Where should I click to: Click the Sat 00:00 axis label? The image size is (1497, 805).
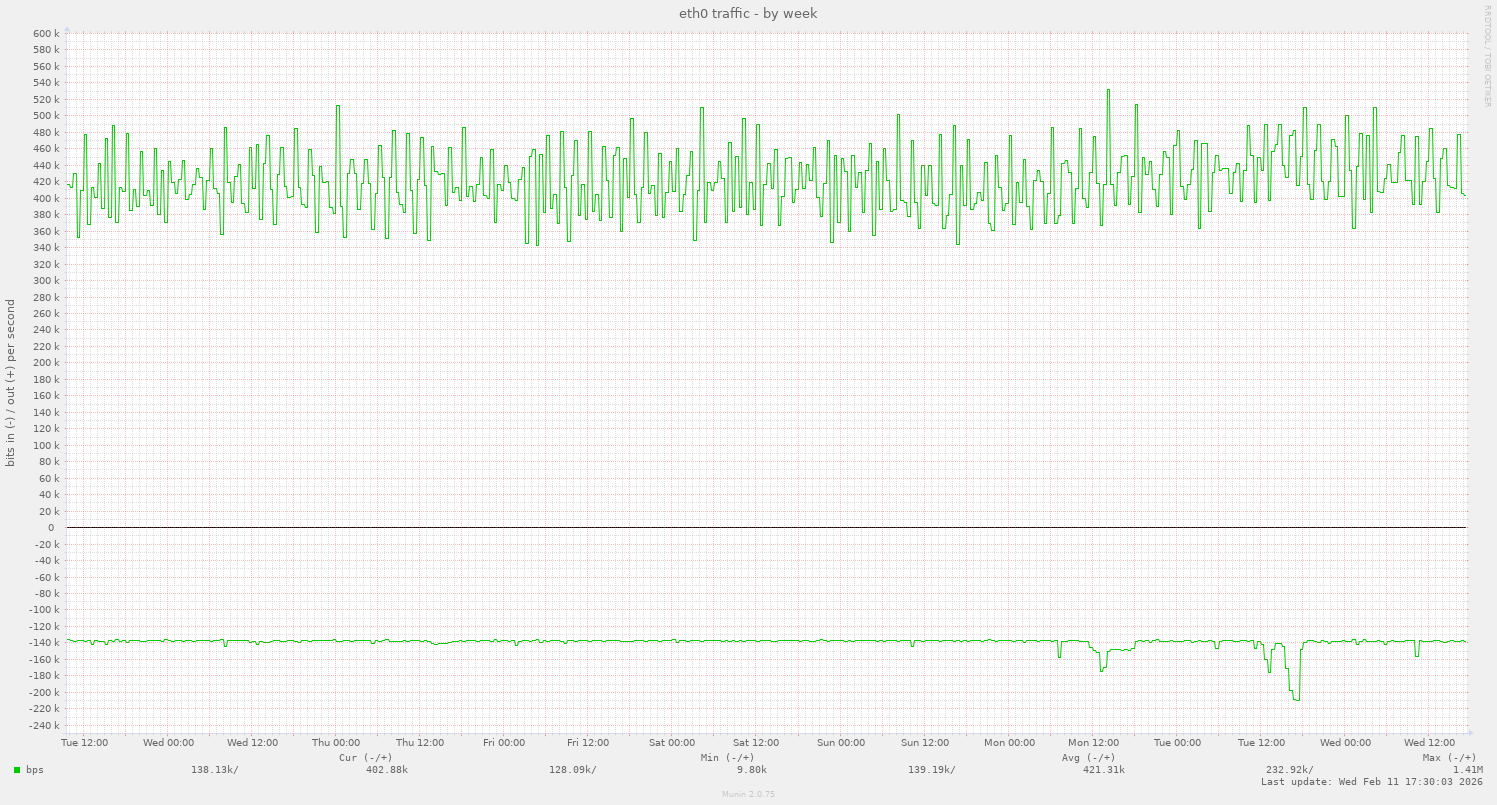click(671, 742)
